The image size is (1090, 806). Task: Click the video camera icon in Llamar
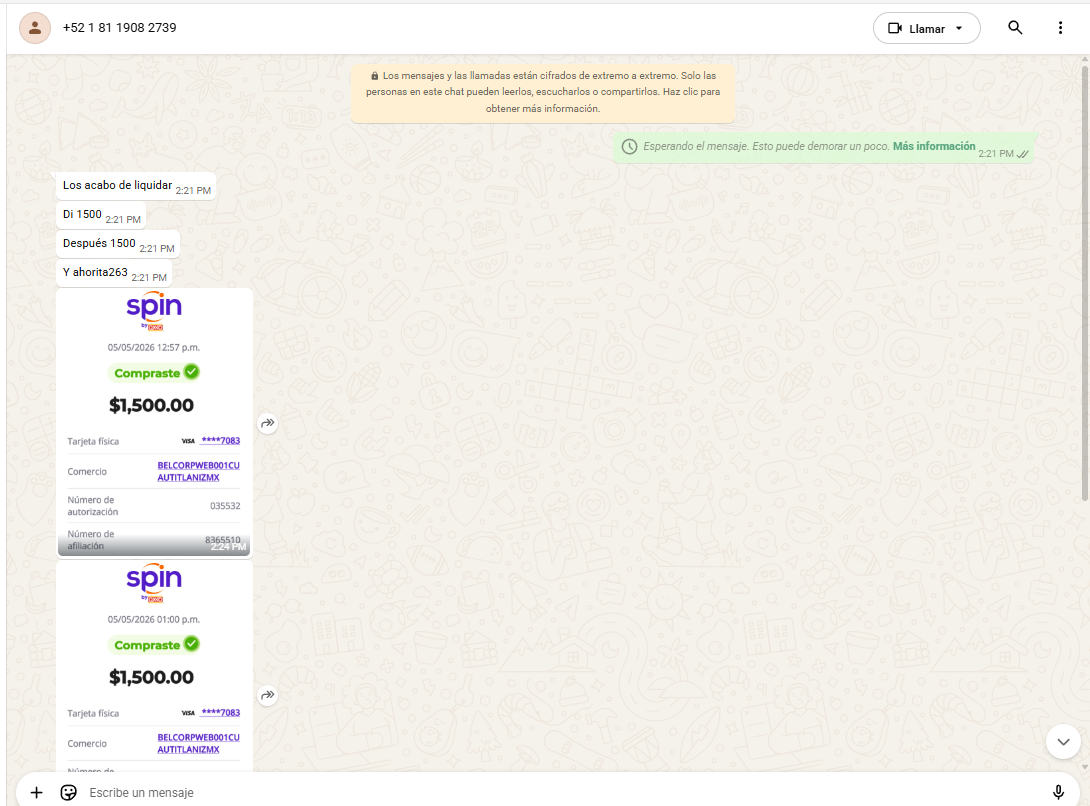(x=895, y=29)
